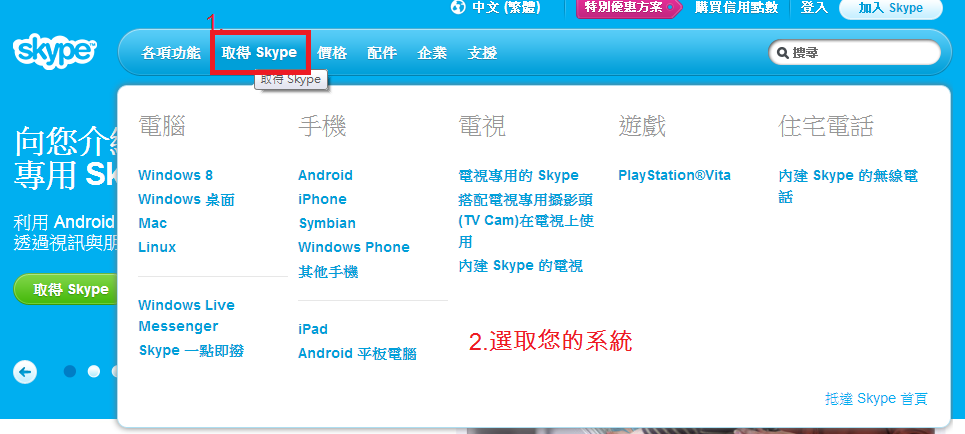Image resolution: width=965 pixels, height=434 pixels.
Task: Choose the Mac link
Action: pyautogui.click(x=153, y=223)
